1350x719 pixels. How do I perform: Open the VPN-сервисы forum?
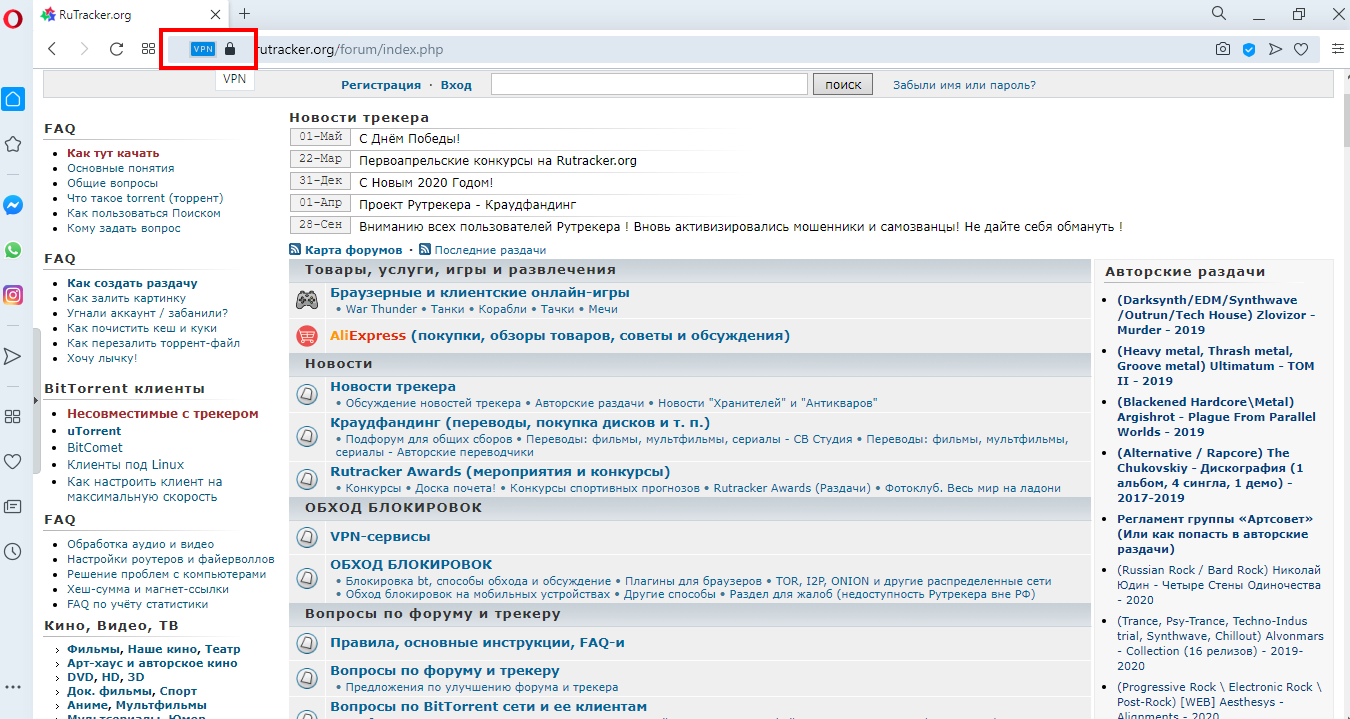coord(380,536)
